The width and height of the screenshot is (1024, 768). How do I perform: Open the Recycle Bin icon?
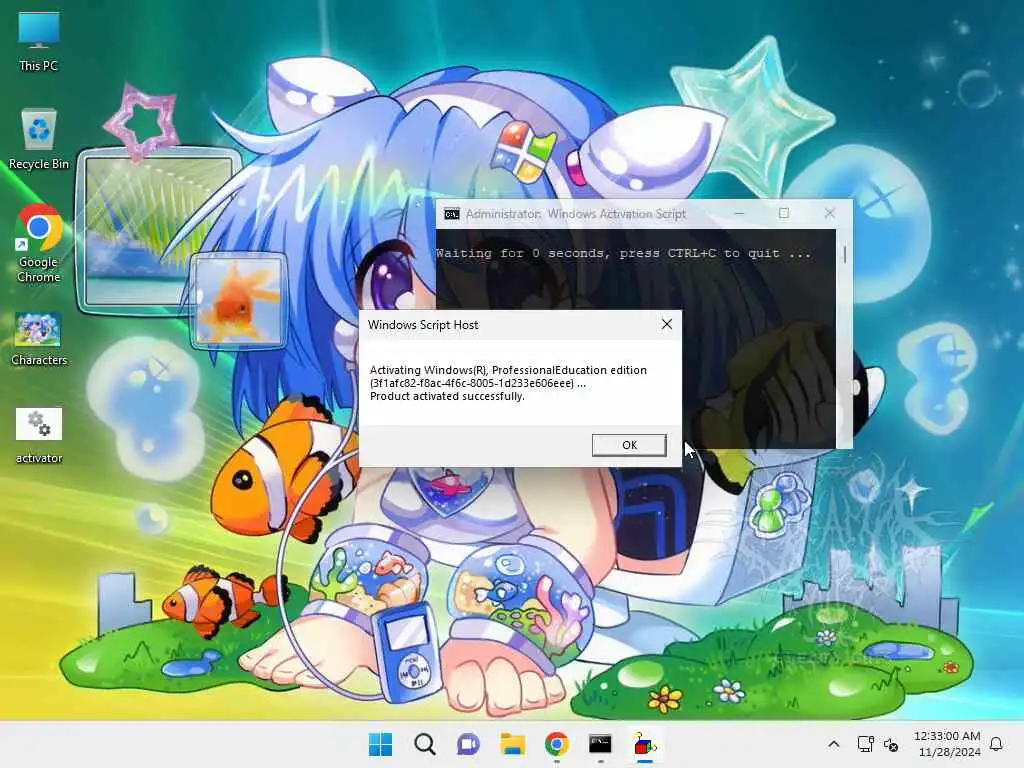pos(39,139)
